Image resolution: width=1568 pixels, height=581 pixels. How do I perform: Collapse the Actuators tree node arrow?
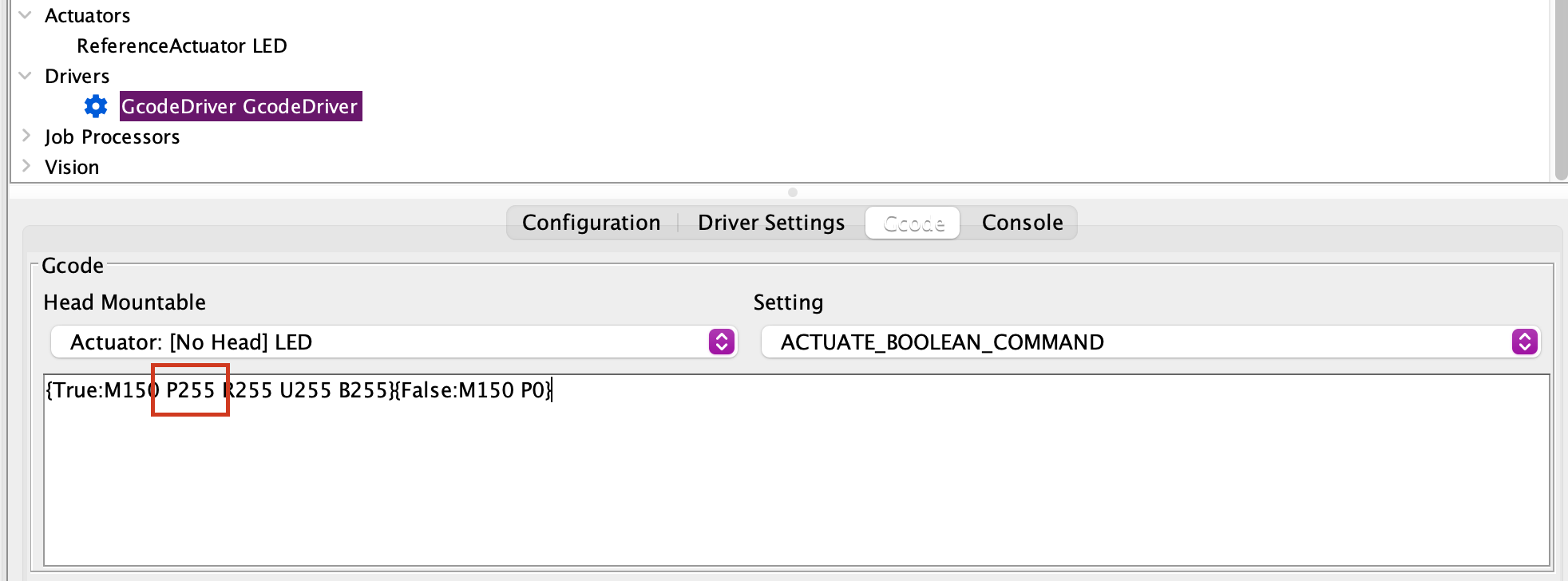26,15
